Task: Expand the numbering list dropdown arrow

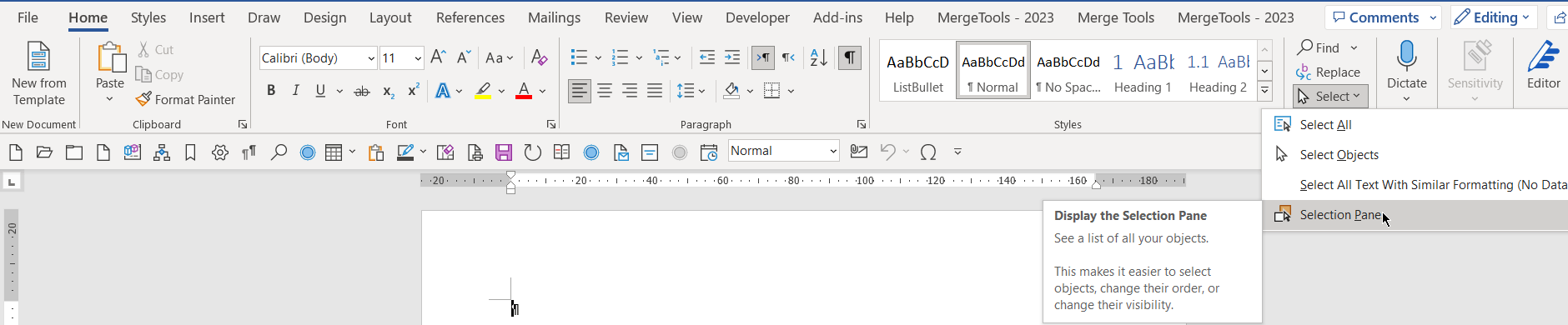Action: coord(639,57)
